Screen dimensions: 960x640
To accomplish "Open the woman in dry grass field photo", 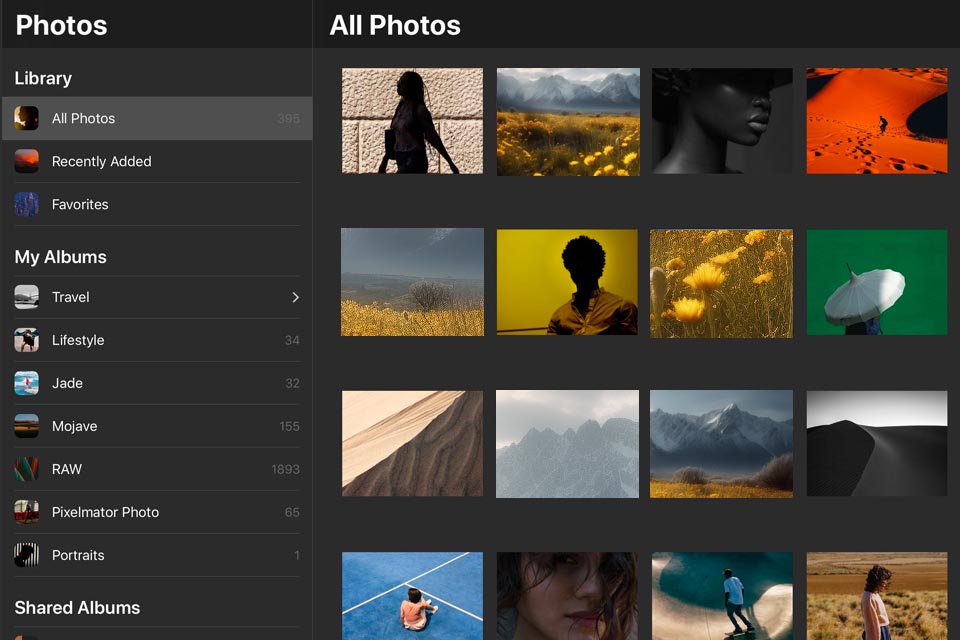I will (877, 596).
